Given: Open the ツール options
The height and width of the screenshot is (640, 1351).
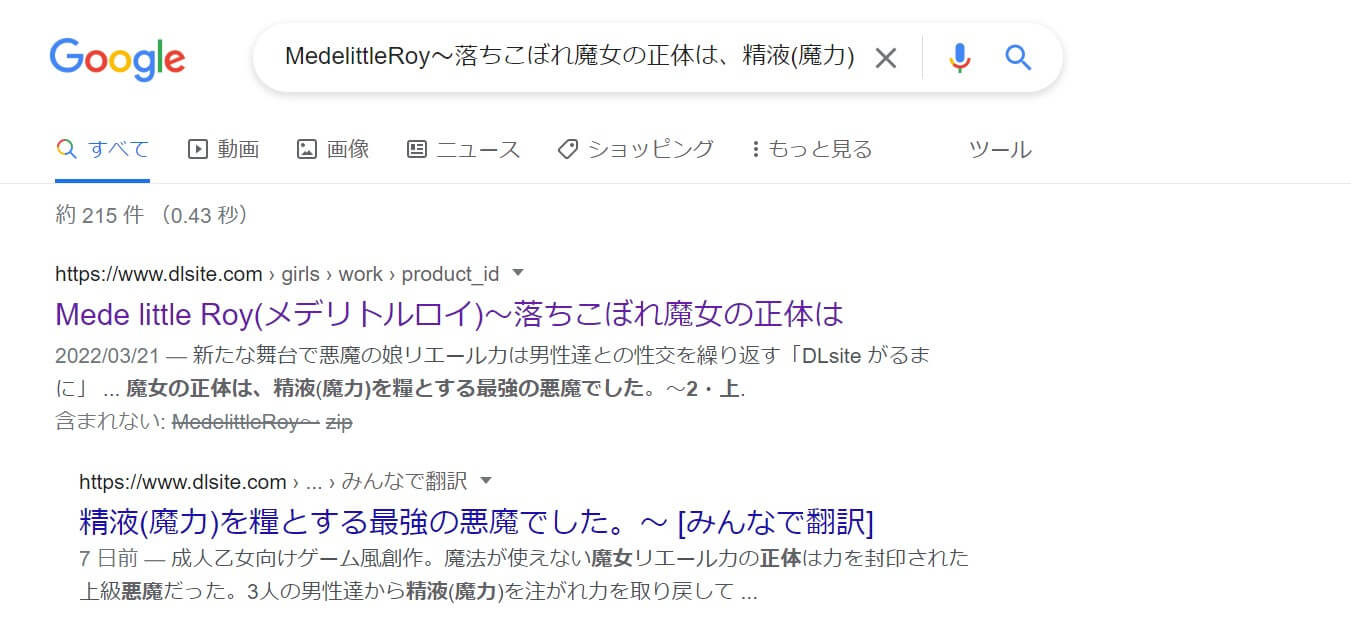Looking at the screenshot, I should coord(1000,150).
